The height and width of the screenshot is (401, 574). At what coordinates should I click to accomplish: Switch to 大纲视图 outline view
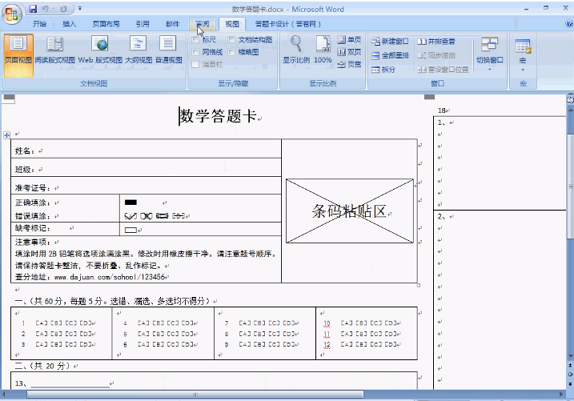(138, 50)
